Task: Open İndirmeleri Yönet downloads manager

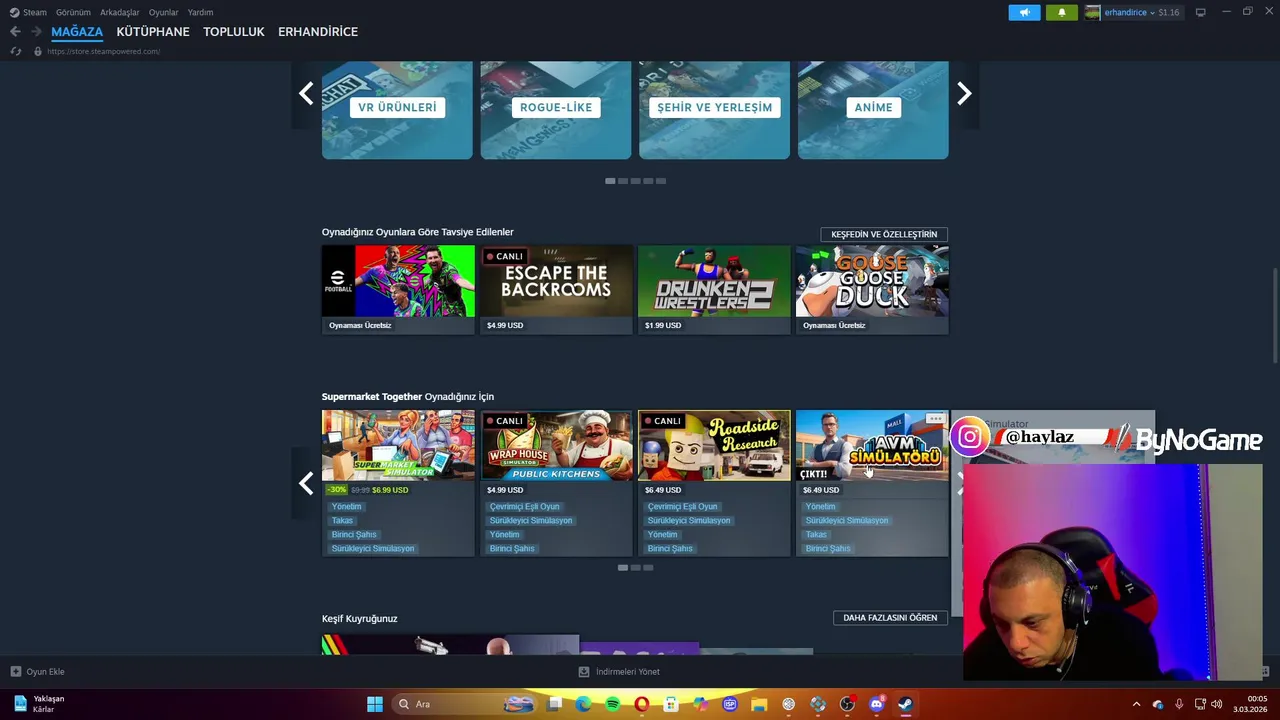Action: tap(620, 672)
